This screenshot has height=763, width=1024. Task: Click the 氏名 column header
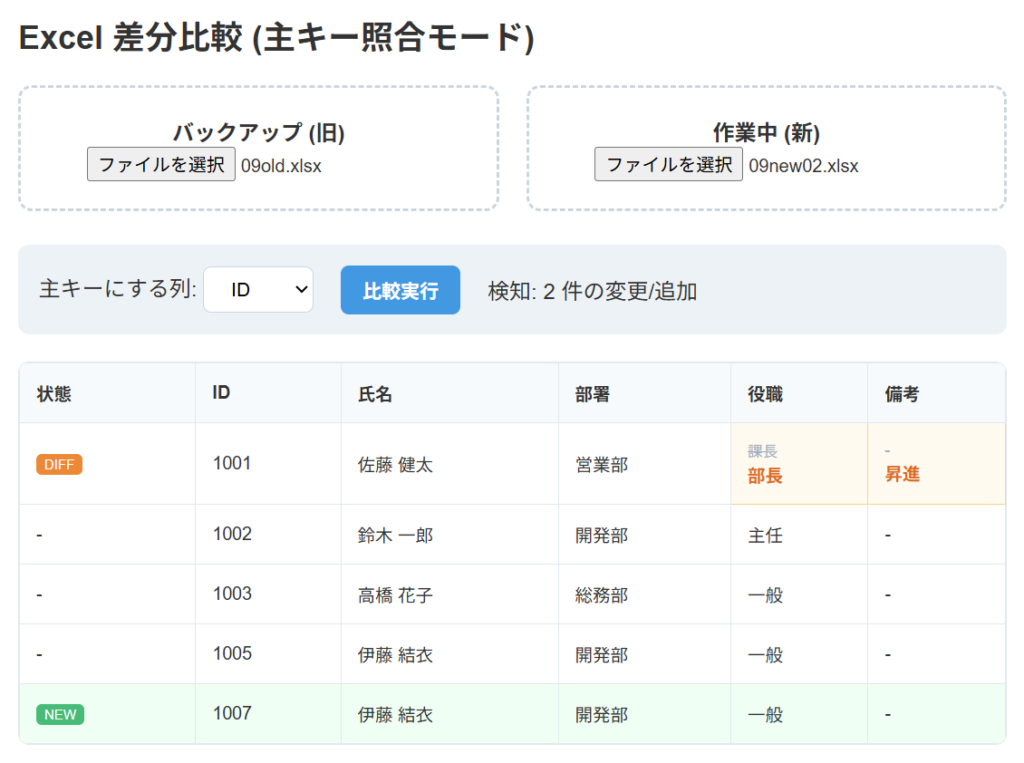[x=375, y=394]
